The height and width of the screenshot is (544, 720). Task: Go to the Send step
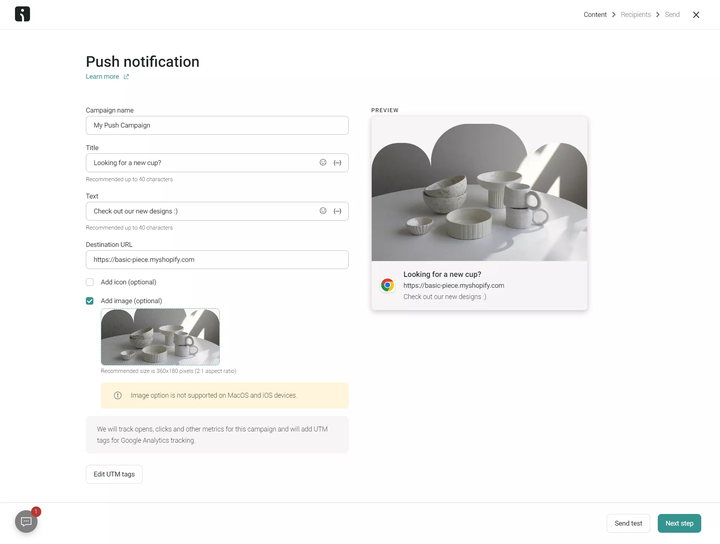(672, 15)
